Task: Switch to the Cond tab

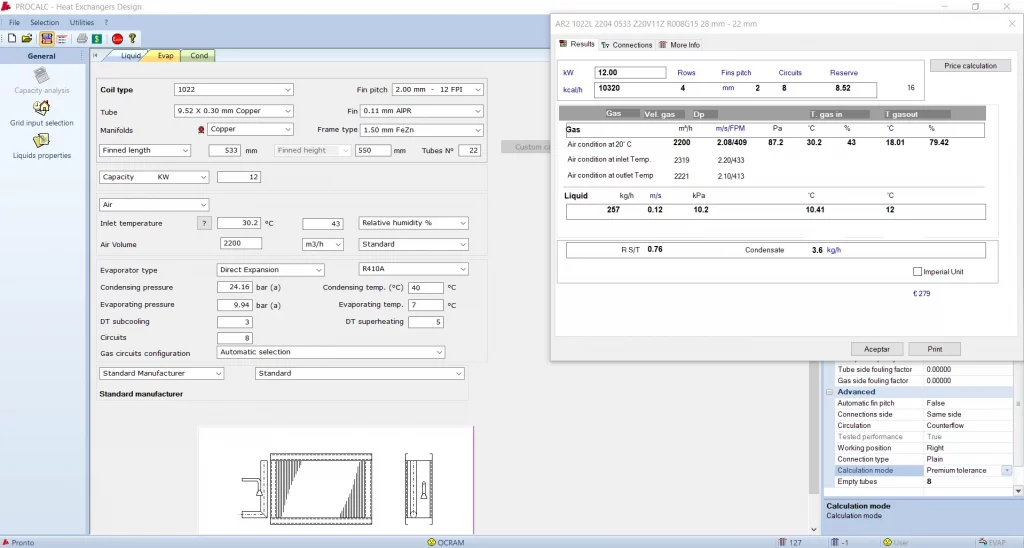Action: [199, 56]
